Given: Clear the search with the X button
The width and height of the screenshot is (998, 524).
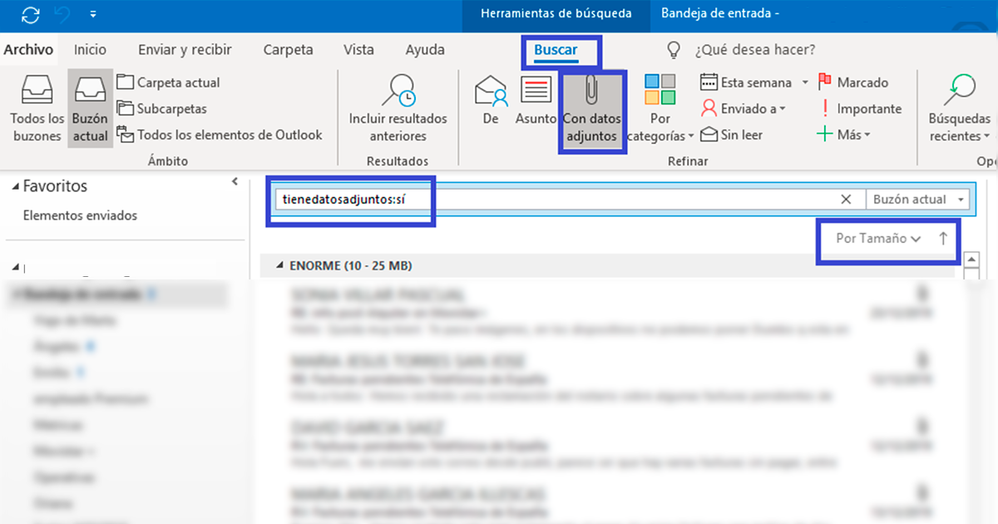Looking at the screenshot, I should pos(846,199).
